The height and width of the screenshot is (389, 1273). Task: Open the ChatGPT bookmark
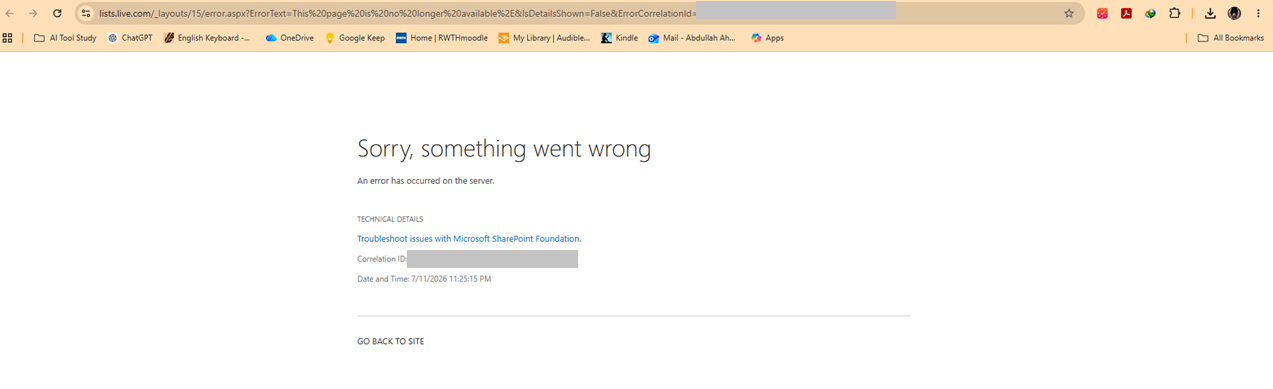[129, 38]
